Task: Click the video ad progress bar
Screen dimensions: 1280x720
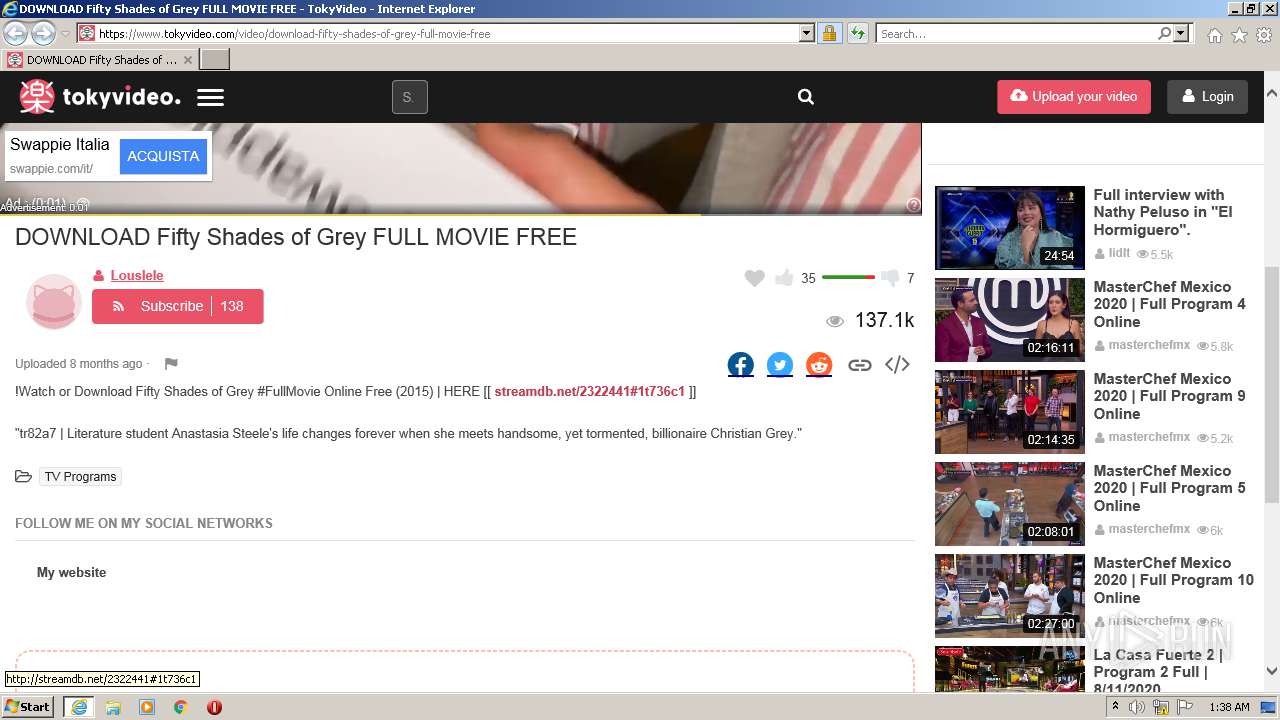Action: [x=461, y=214]
